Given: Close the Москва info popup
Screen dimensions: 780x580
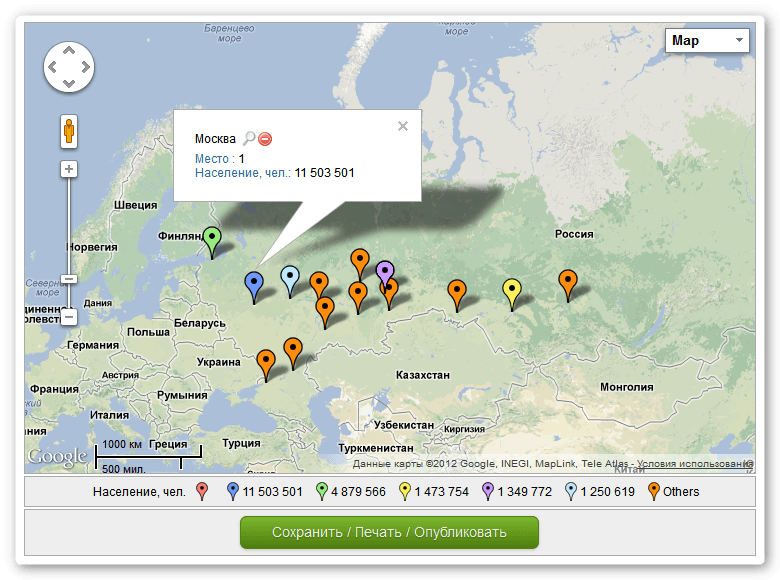Looking at the screenshot, I should coord(403,126).
